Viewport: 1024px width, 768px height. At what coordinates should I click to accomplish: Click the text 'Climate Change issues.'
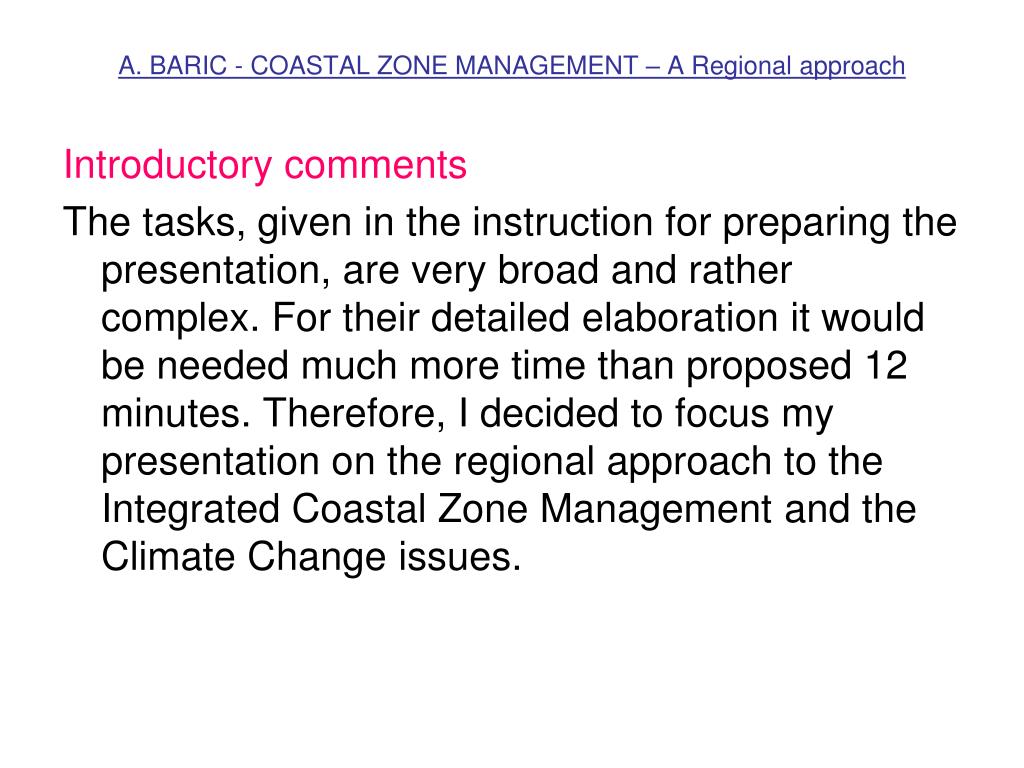pyautogui.click(x=312, y=557)
